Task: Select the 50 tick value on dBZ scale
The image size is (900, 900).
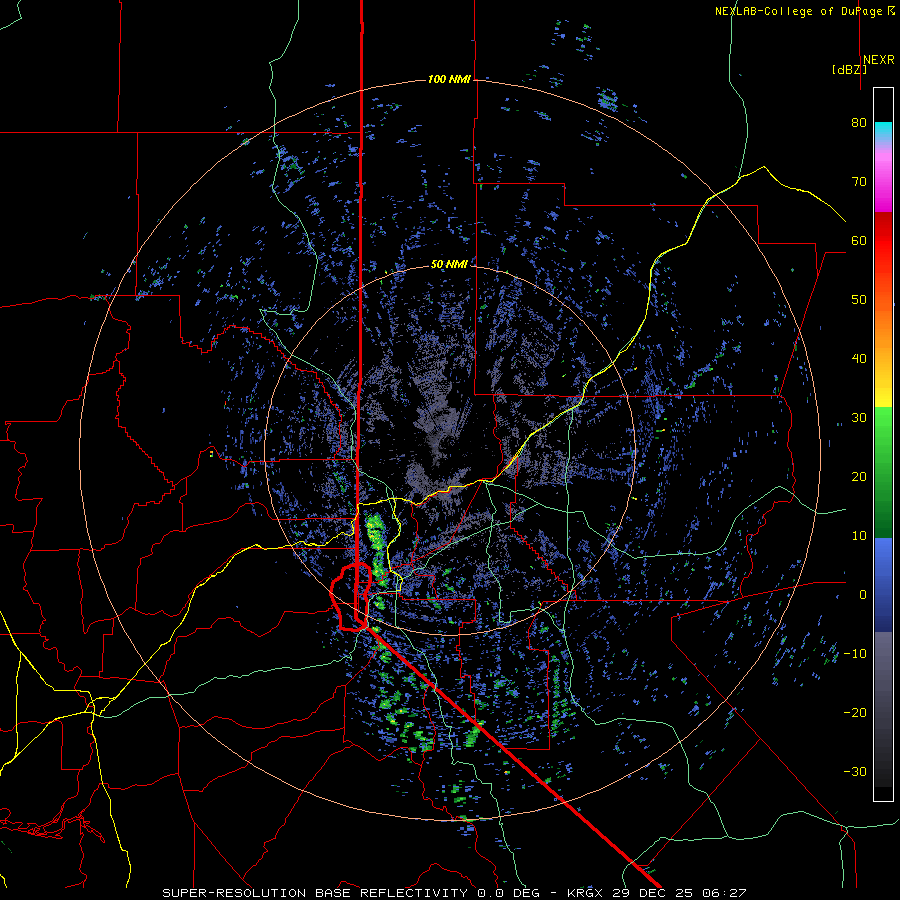Action: [859, 300]
